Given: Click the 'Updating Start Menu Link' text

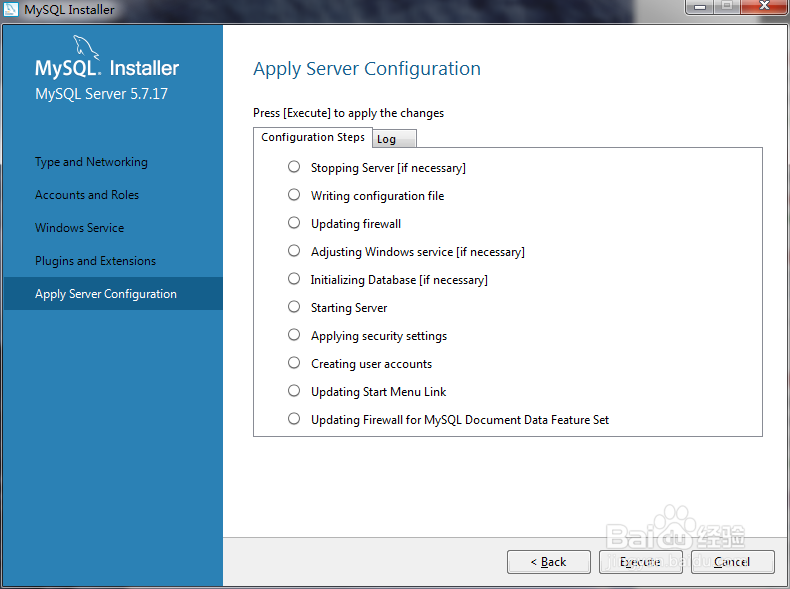Looking at the screenshot, I should coord(378,391).
